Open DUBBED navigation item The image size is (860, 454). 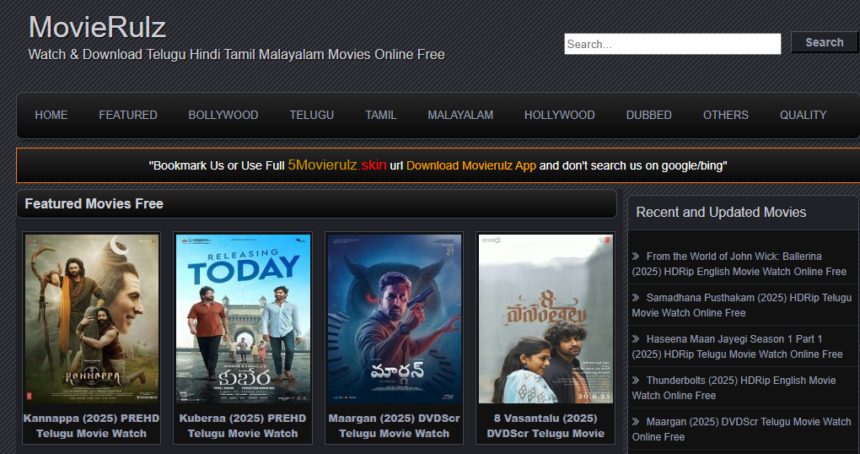tap(649, 115)
